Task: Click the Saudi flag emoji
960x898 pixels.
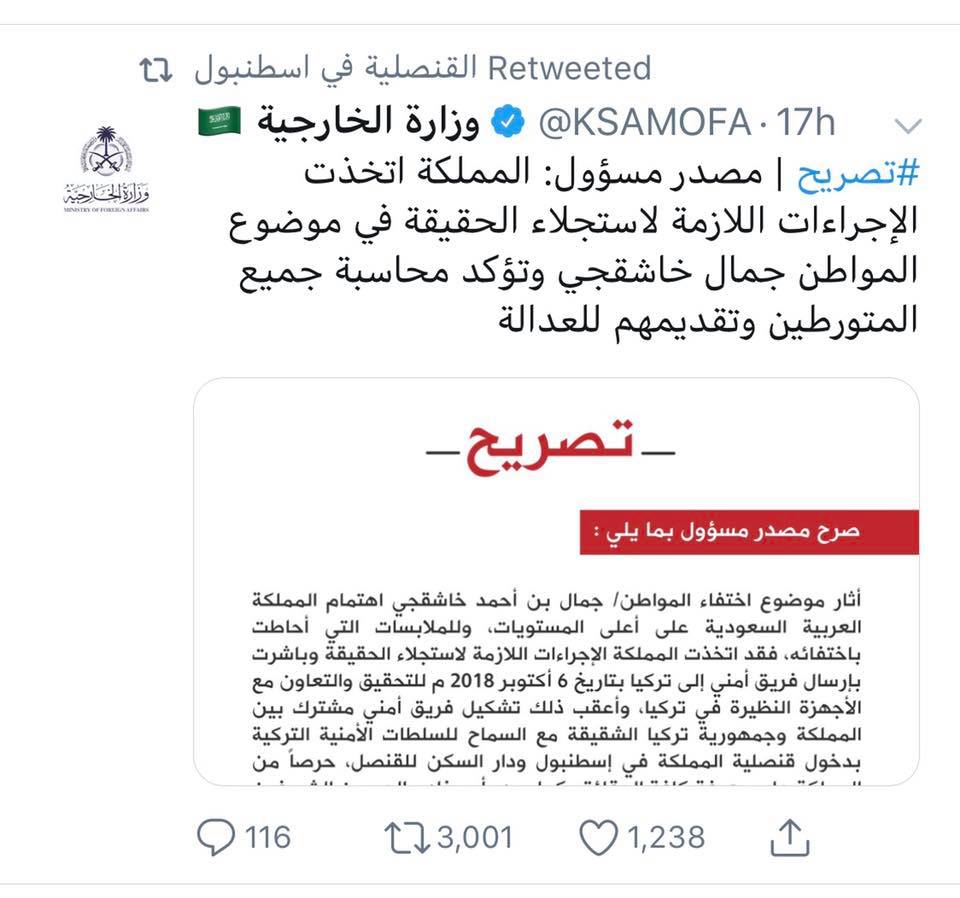Action: coord(220,121)
